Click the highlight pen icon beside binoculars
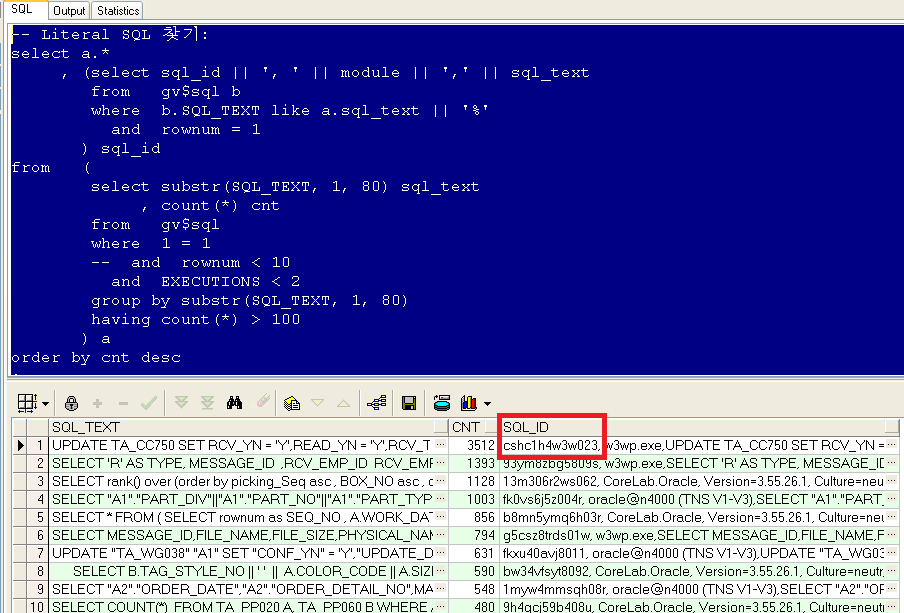The width and height of the screenshot is (904, 613). (x=263, y=403)
